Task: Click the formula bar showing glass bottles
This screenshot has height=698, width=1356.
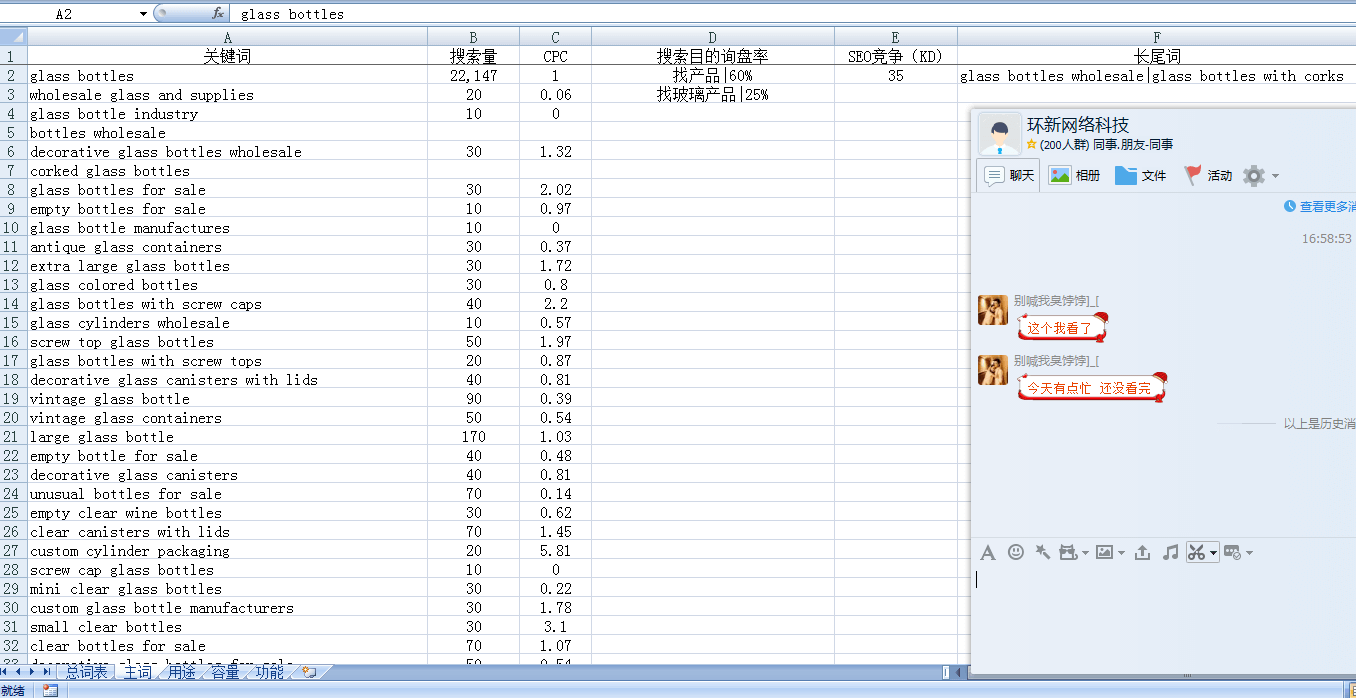Action: click(795, 14)
